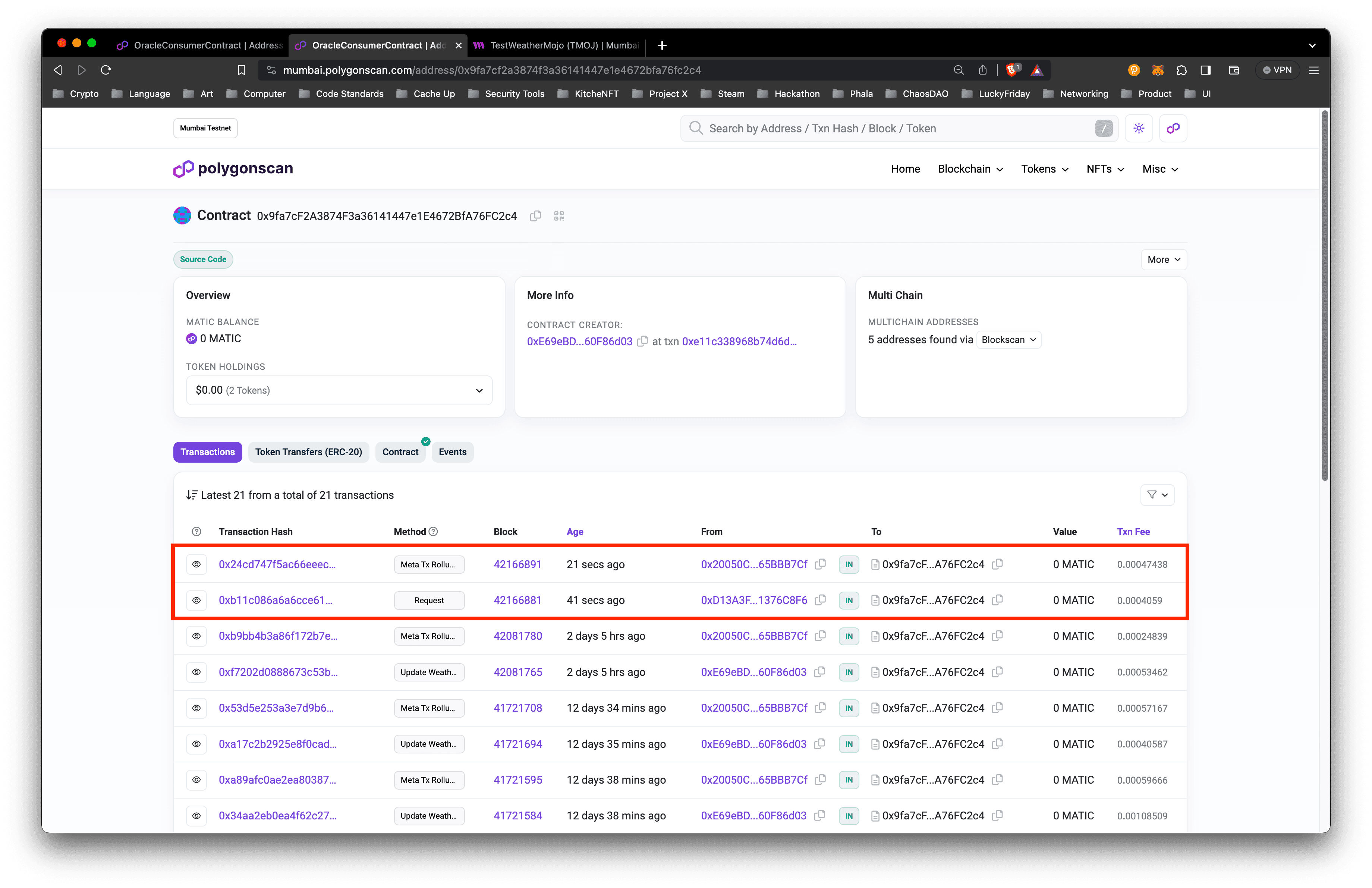Click the Source Code badge

(203, 259)
